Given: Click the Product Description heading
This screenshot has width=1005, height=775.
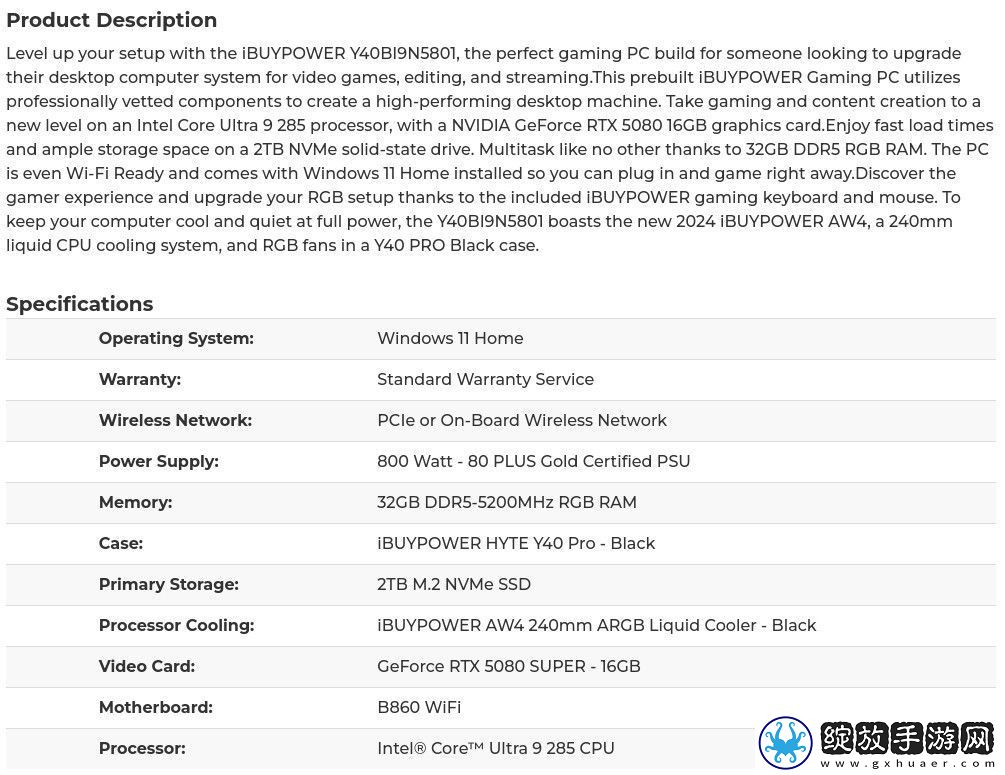Looking at the screenshot, I should [x=112, y=20].
